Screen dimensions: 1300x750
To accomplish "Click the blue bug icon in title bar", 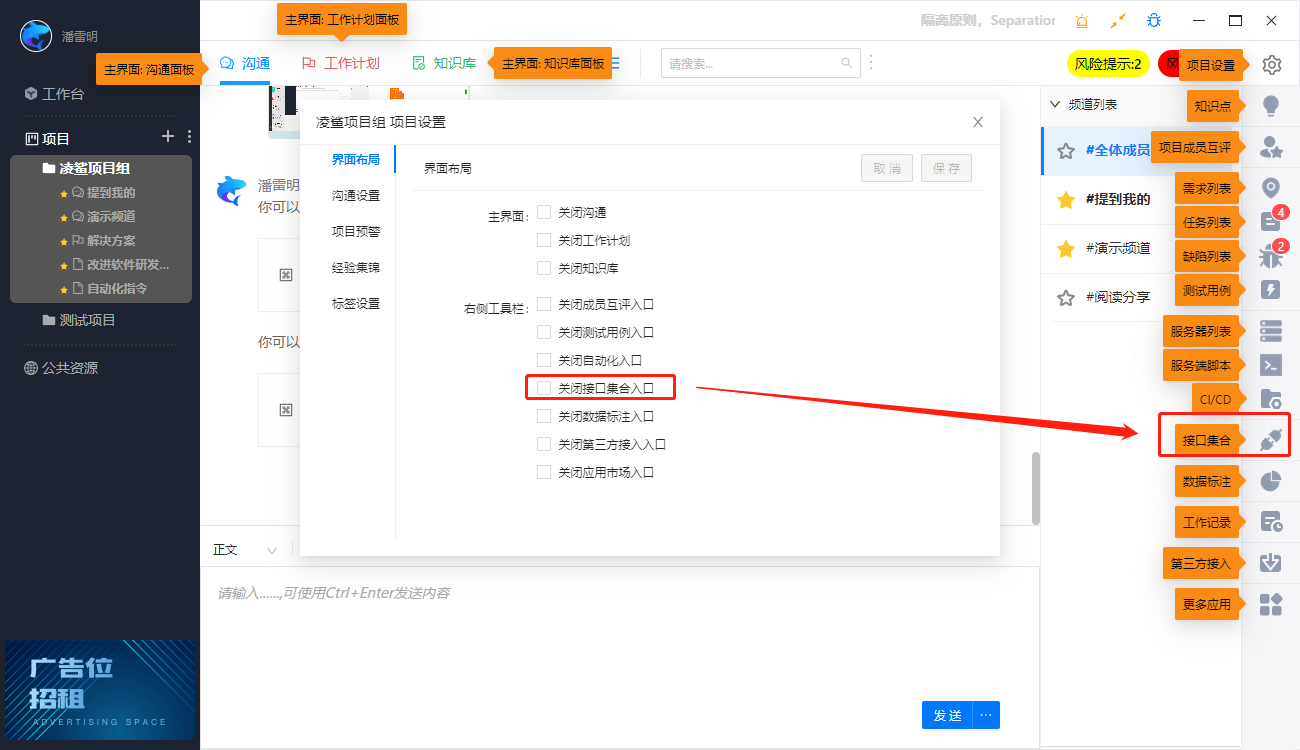I will click(1154, 20).
